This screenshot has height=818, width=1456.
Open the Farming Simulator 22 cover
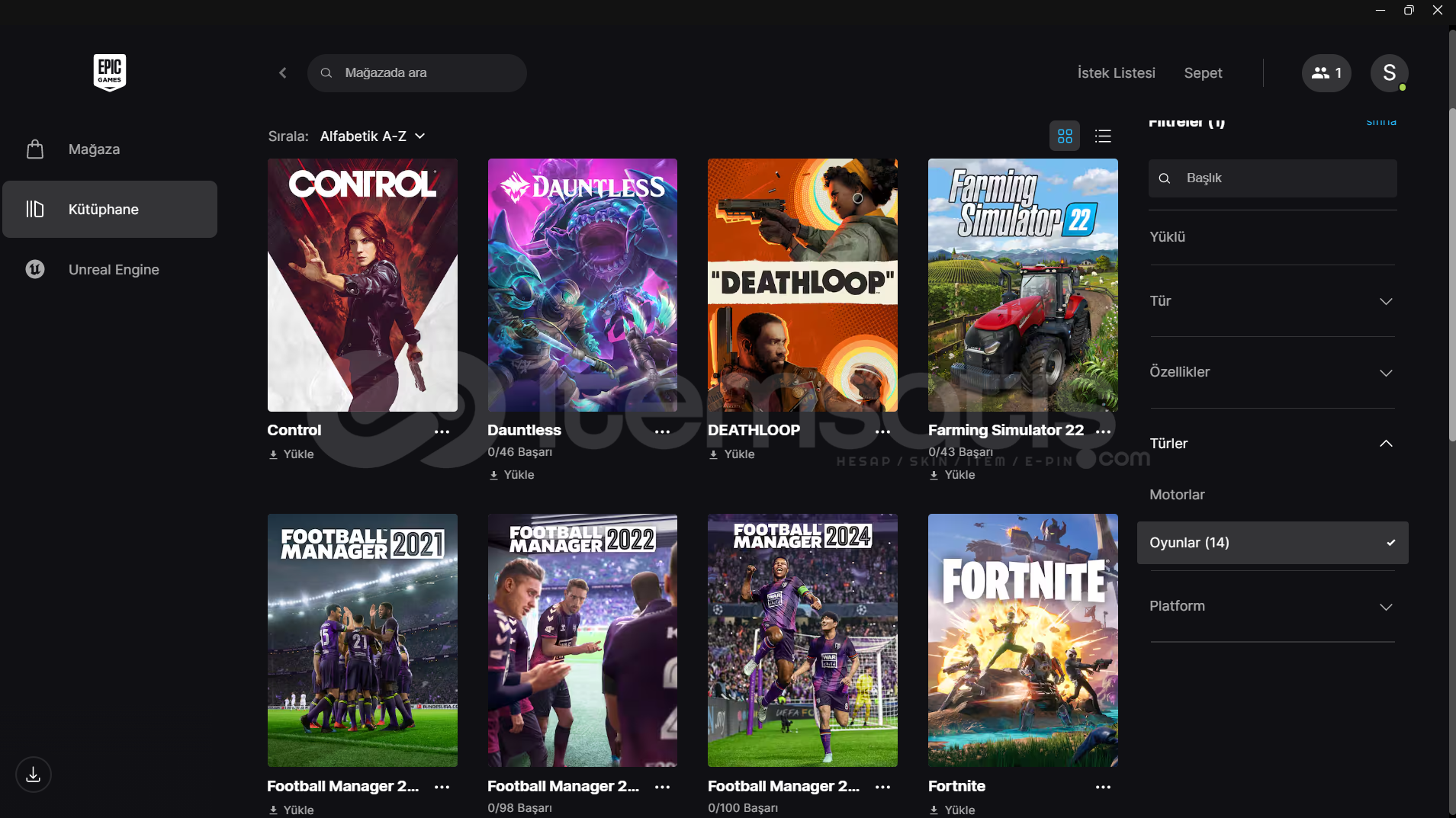pyautogui.click(x=1023, y=285)
